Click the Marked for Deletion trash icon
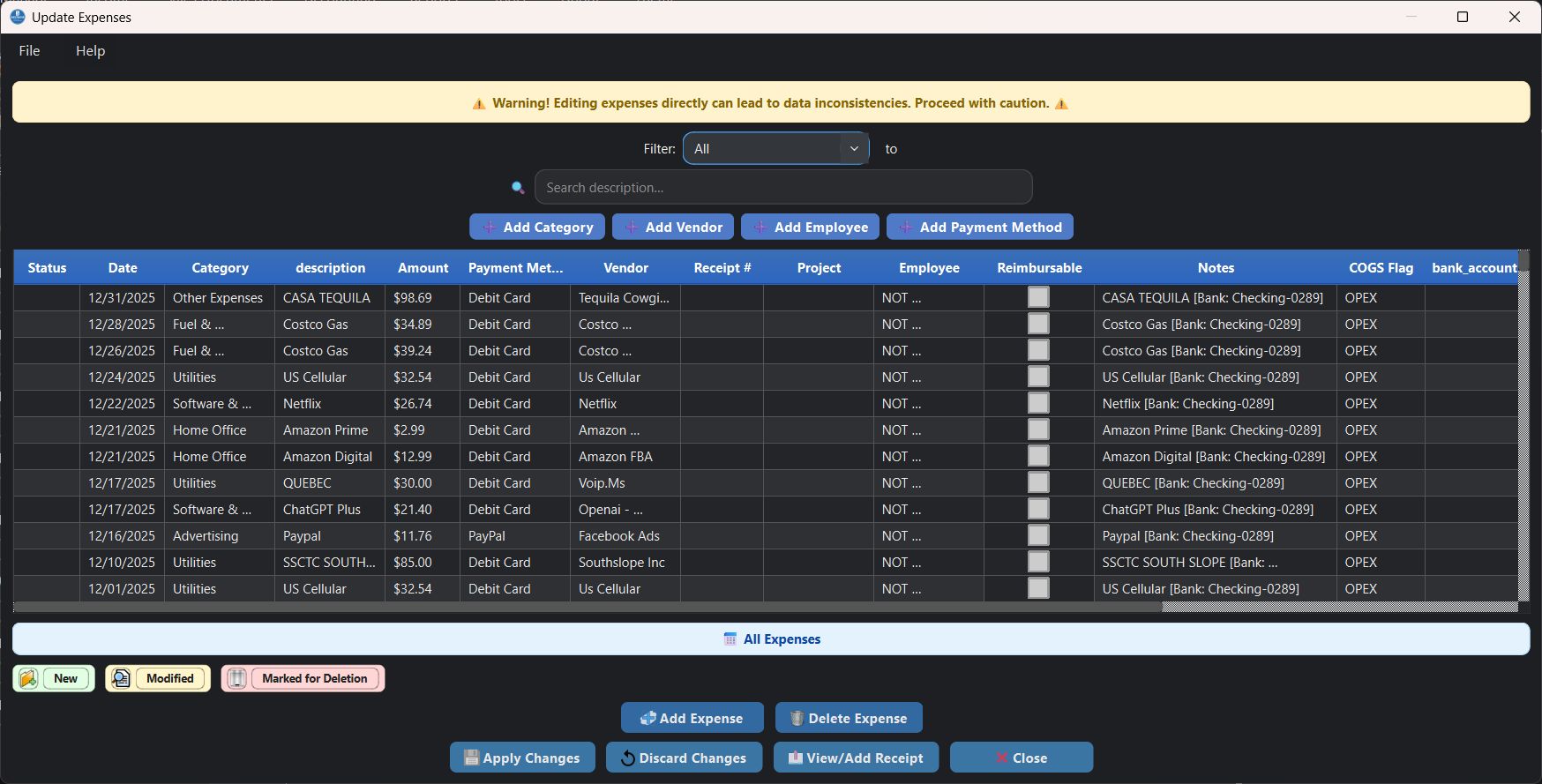This screenshot has width=1542, height=784. 237,678
